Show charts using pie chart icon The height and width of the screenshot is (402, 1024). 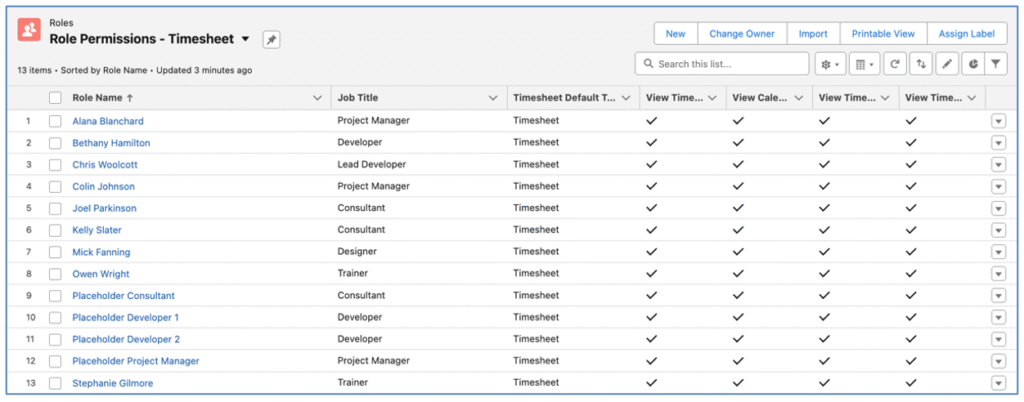tap(973, 64)
